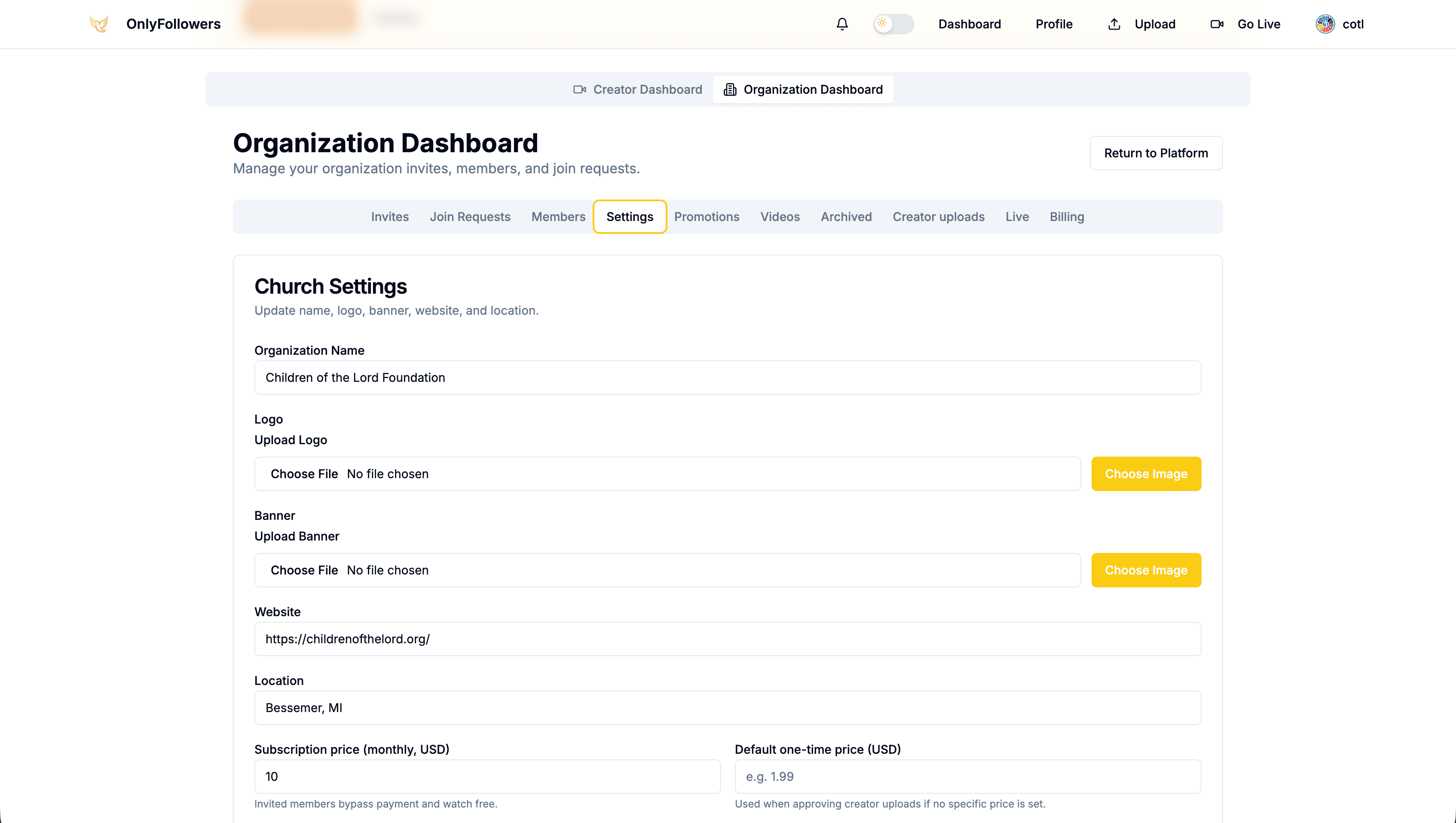
Task: Click the Creator Dashboard video icon
Action: (x=579, y=89)
